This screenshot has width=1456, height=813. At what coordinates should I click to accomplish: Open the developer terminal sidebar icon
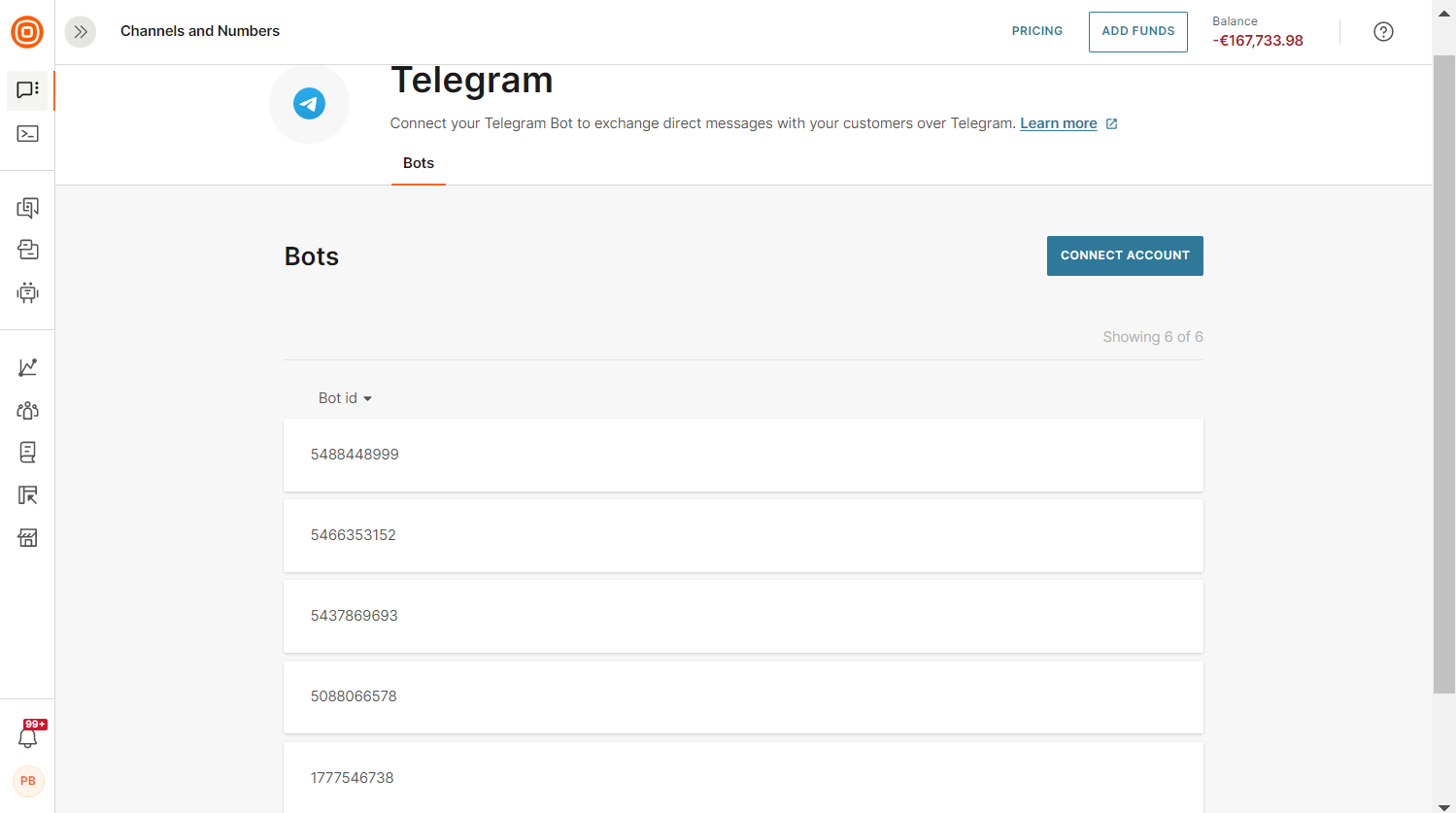coord(27,134)
